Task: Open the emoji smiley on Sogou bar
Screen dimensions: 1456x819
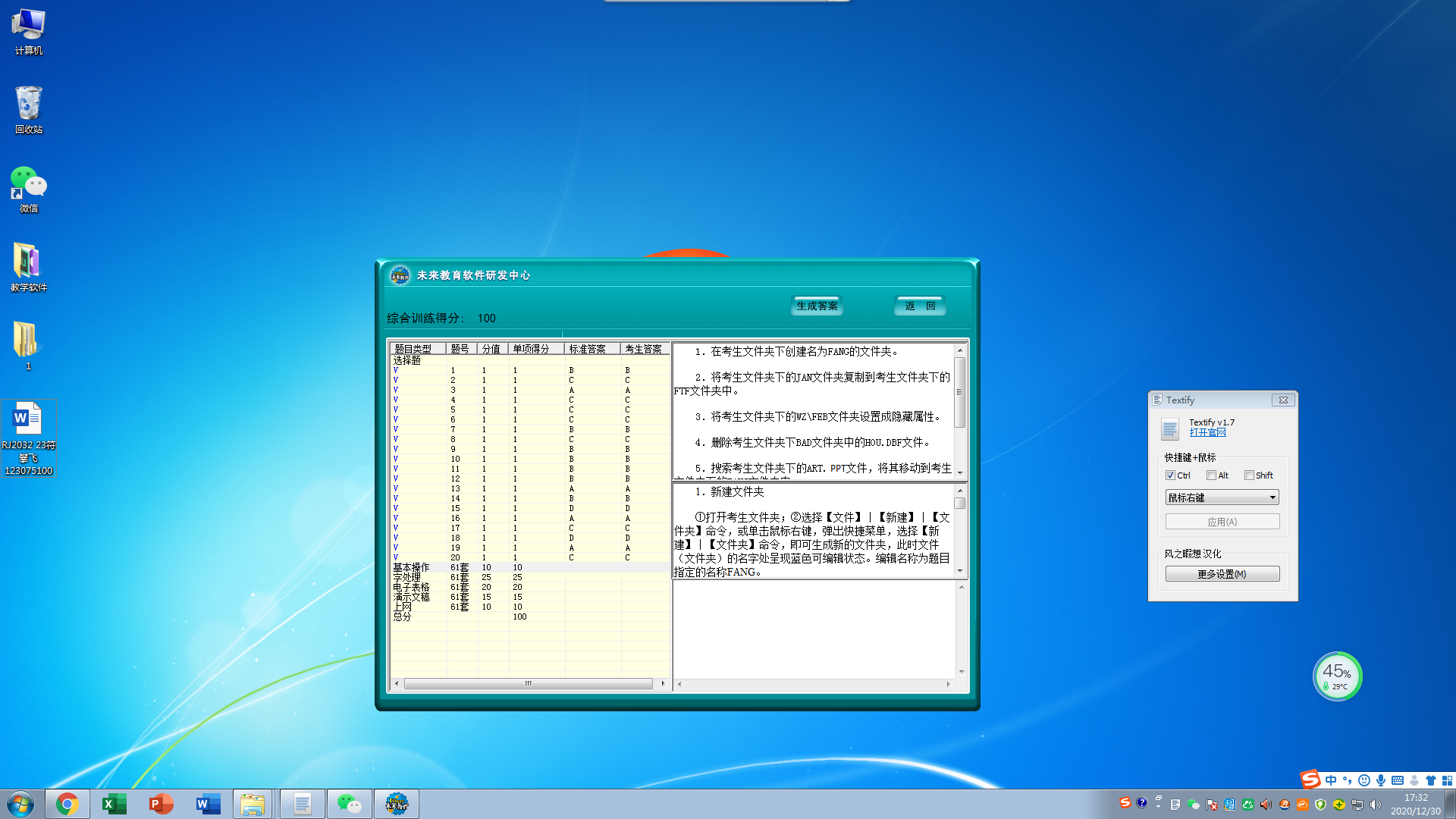Action: (1364, 780)
